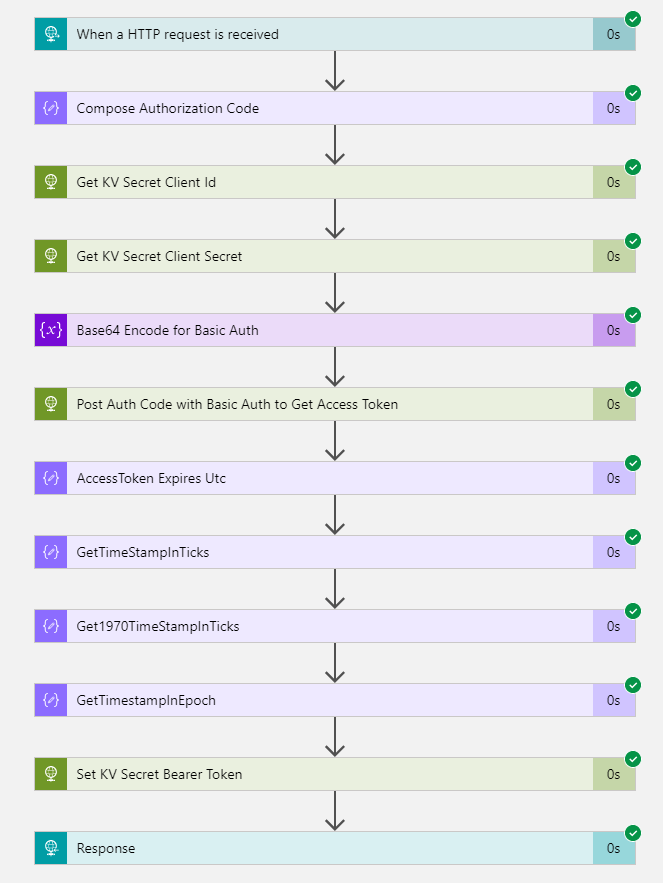The width and height of the screenshot is (663, 883).
Task: Click the Compose Authorization Code icon
Action: [x=51, y=108]
